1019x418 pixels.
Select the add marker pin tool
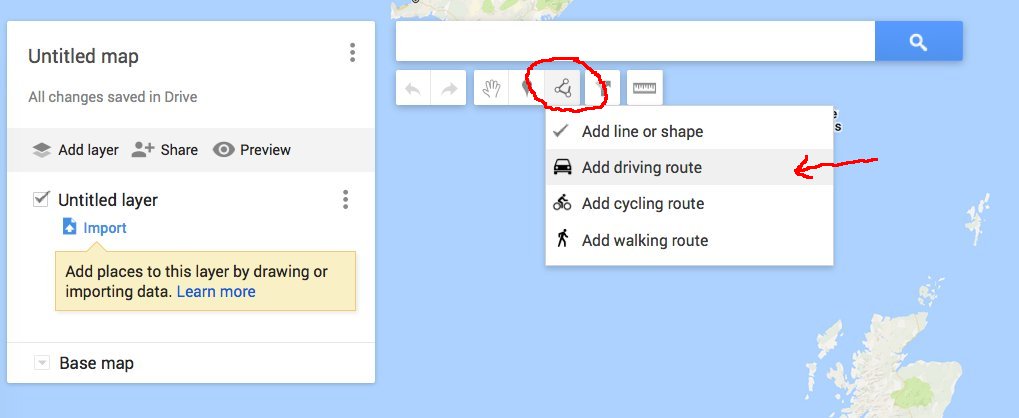pos(526,89)
